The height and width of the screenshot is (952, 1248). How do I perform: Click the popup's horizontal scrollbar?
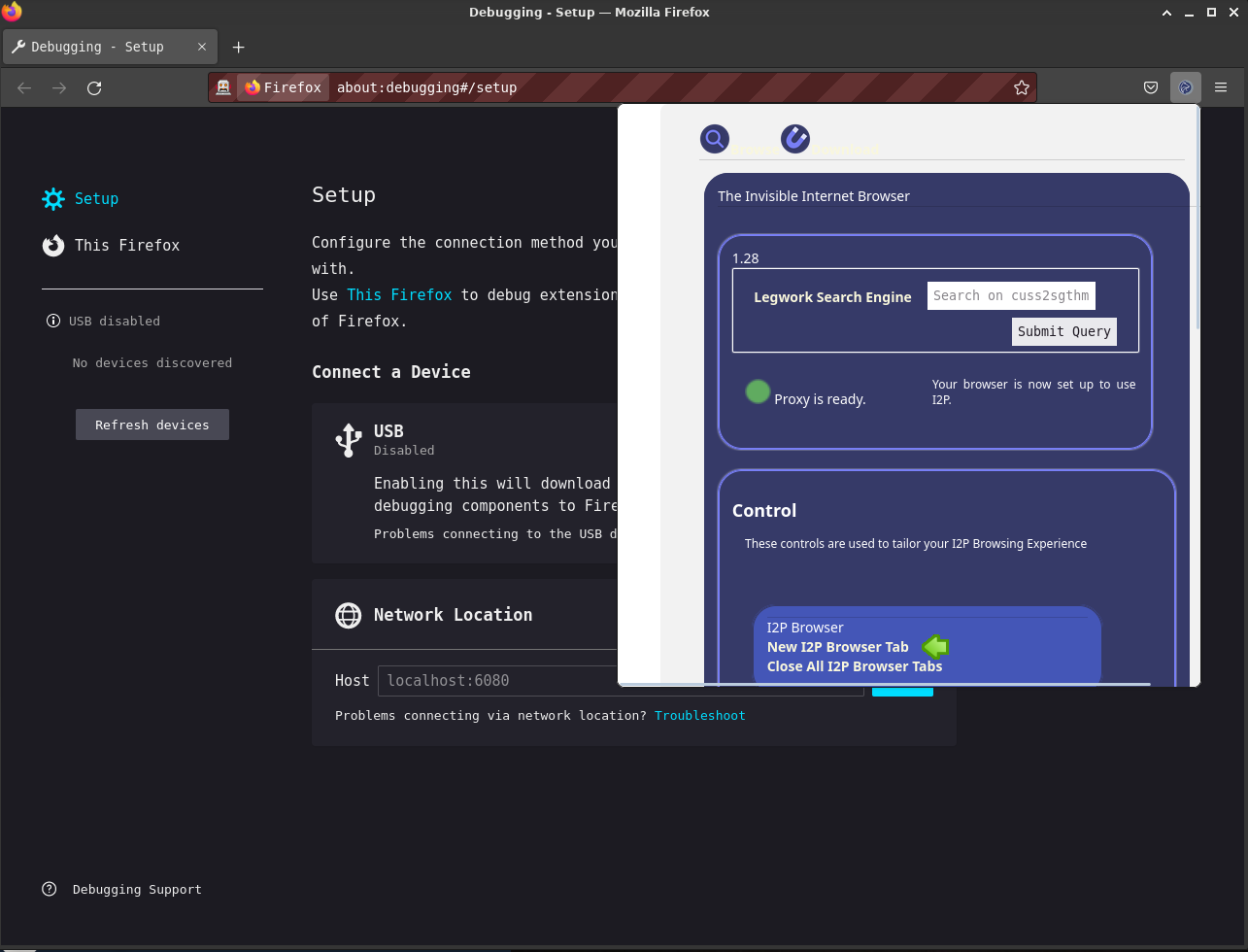884,684
